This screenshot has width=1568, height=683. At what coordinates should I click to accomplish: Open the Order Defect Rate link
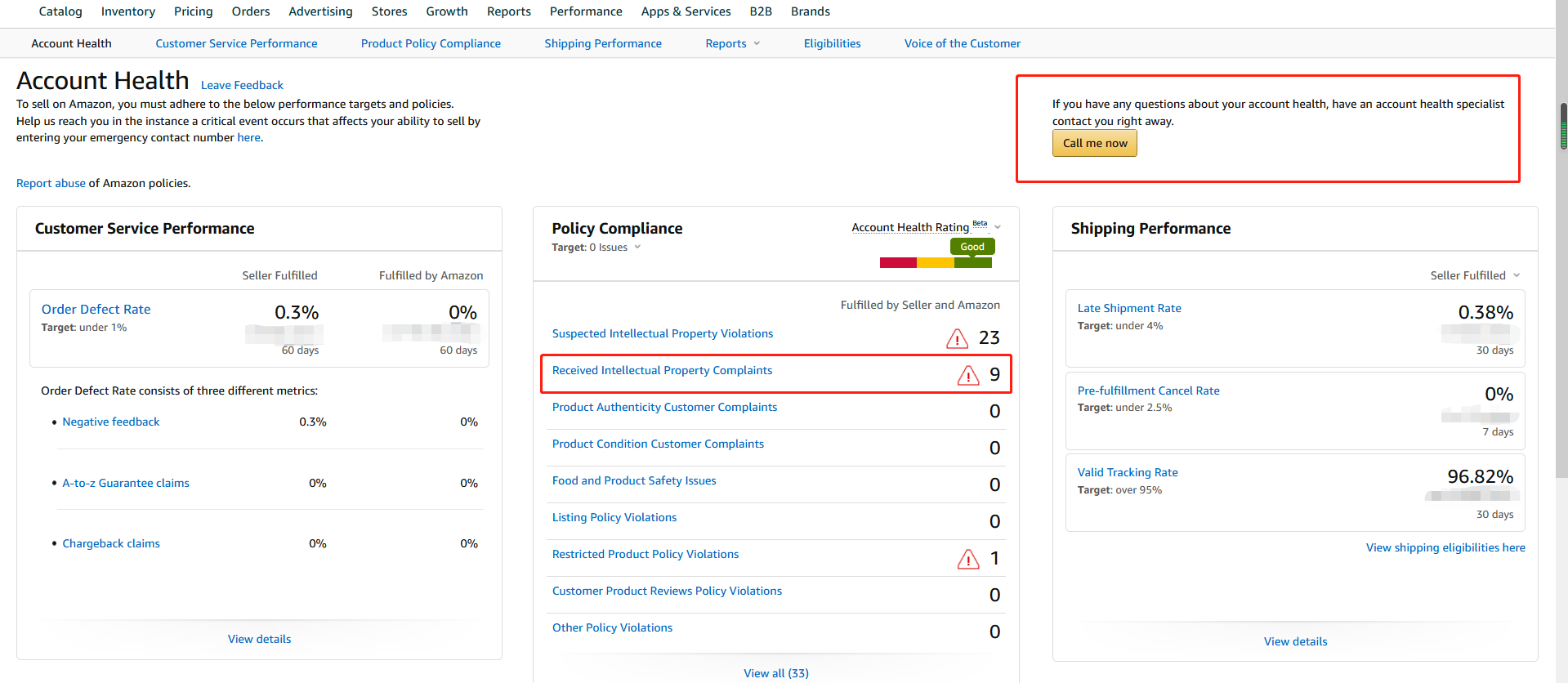[x=96, y=310]
